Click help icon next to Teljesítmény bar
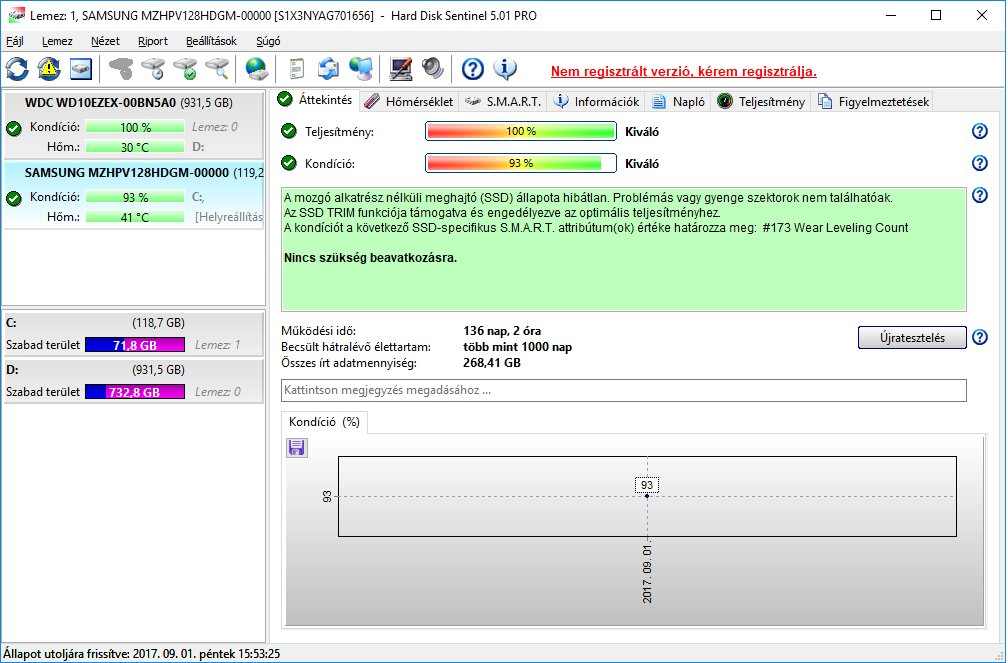Image resolution: width=1008 pixels, height=663 pixels. tap(980, 131)
